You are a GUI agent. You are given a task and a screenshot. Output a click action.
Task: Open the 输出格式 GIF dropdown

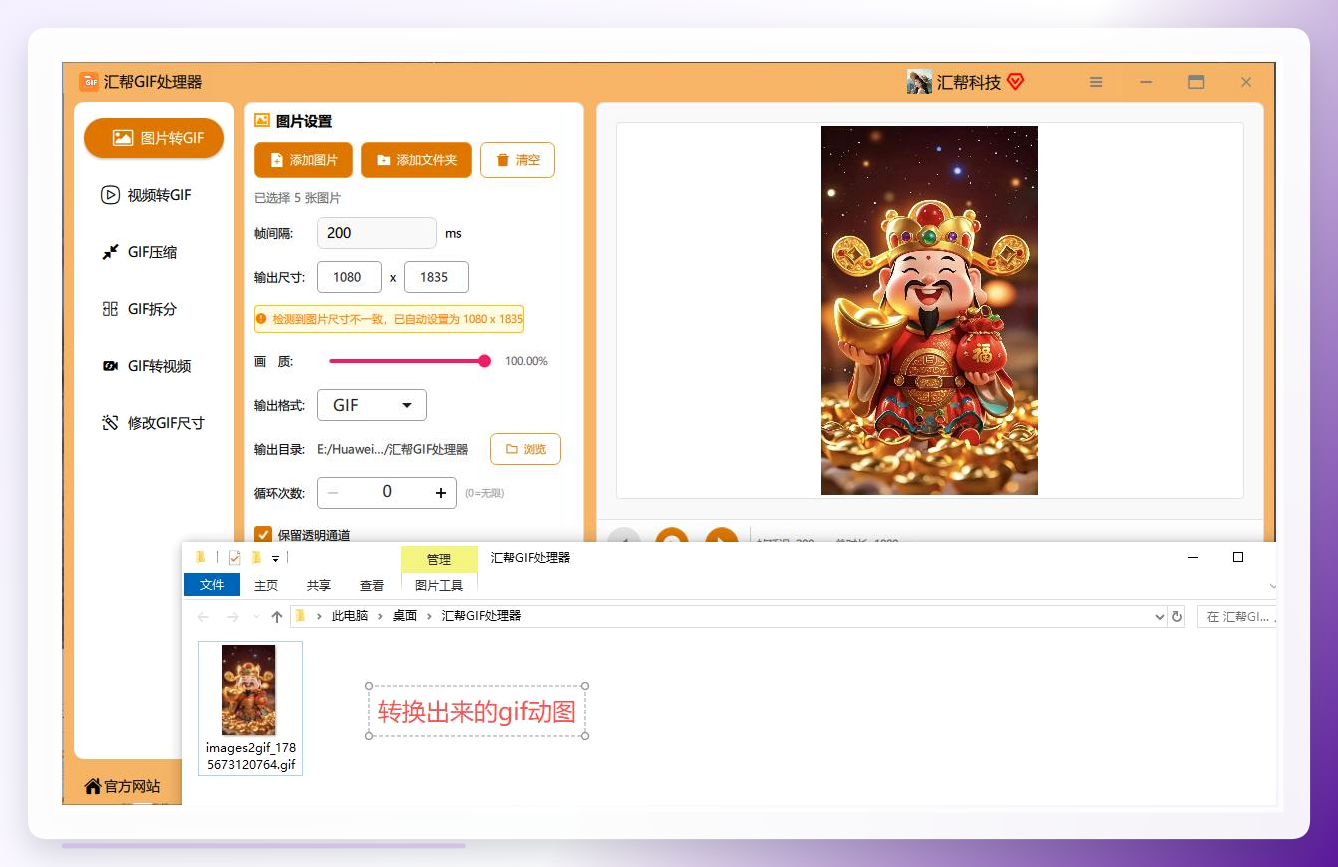[x=372, y=405]
